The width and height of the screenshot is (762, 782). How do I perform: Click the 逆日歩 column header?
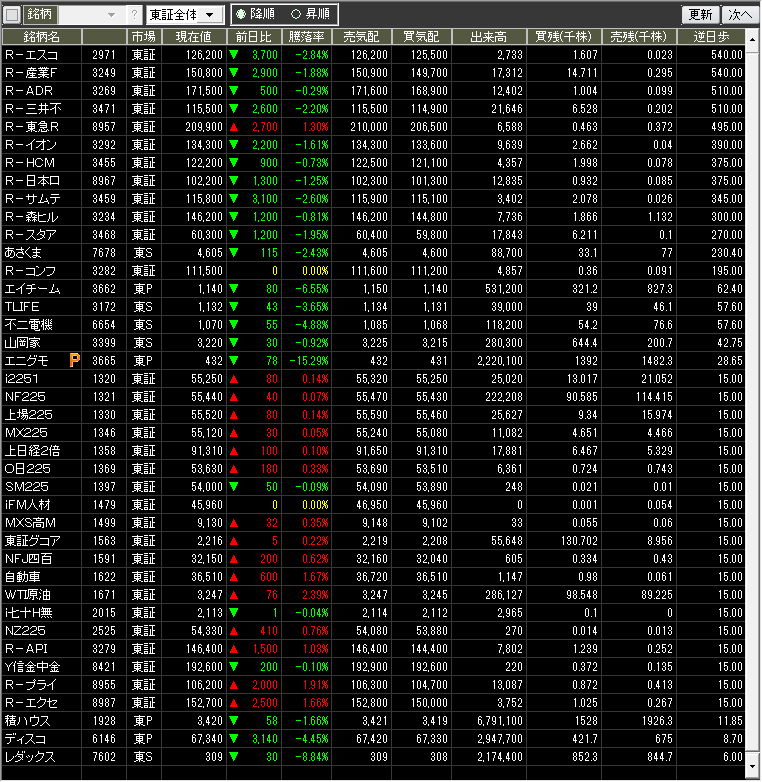(x=716, y=36)
